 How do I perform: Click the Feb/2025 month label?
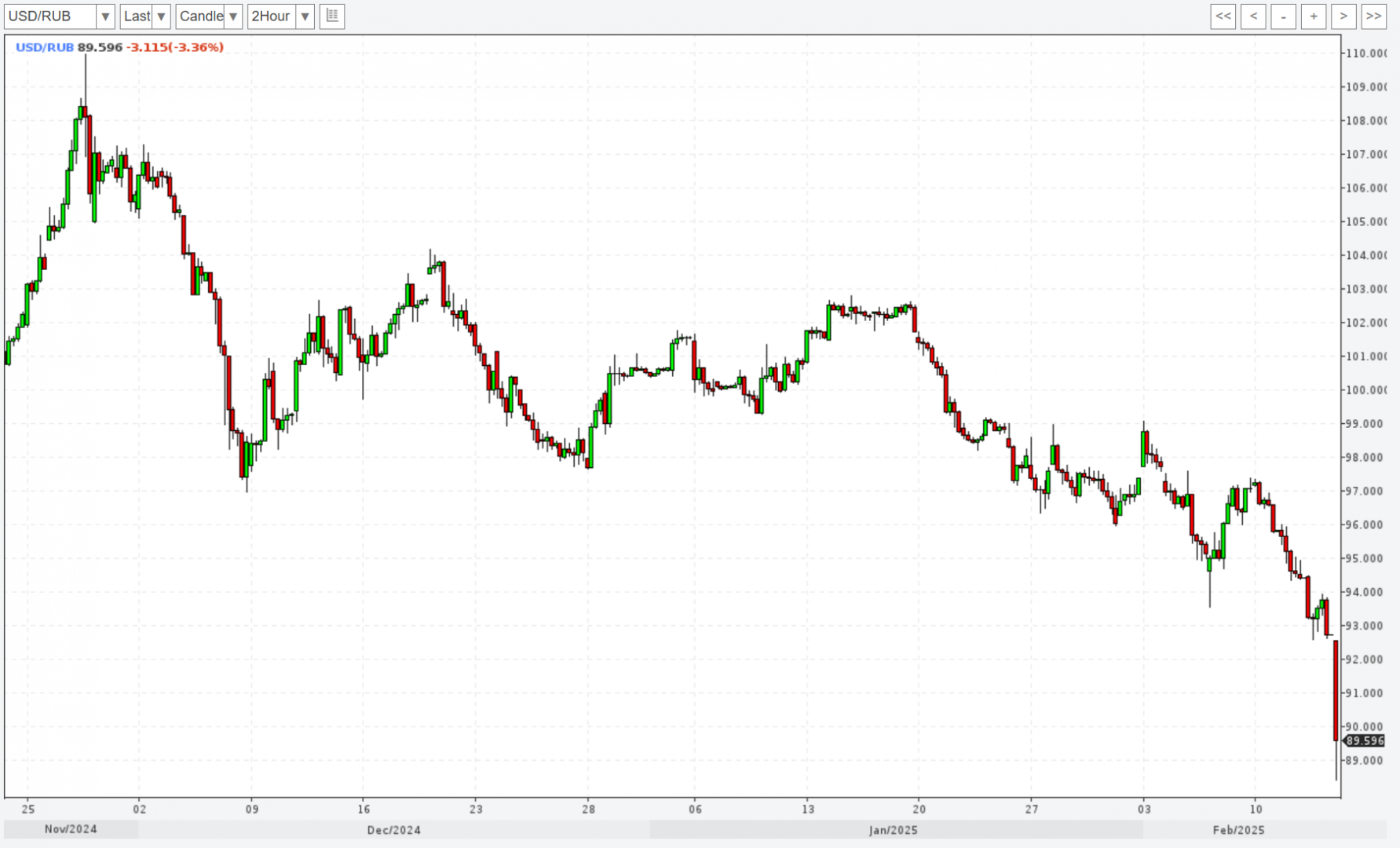click(x=1238, y=830)
